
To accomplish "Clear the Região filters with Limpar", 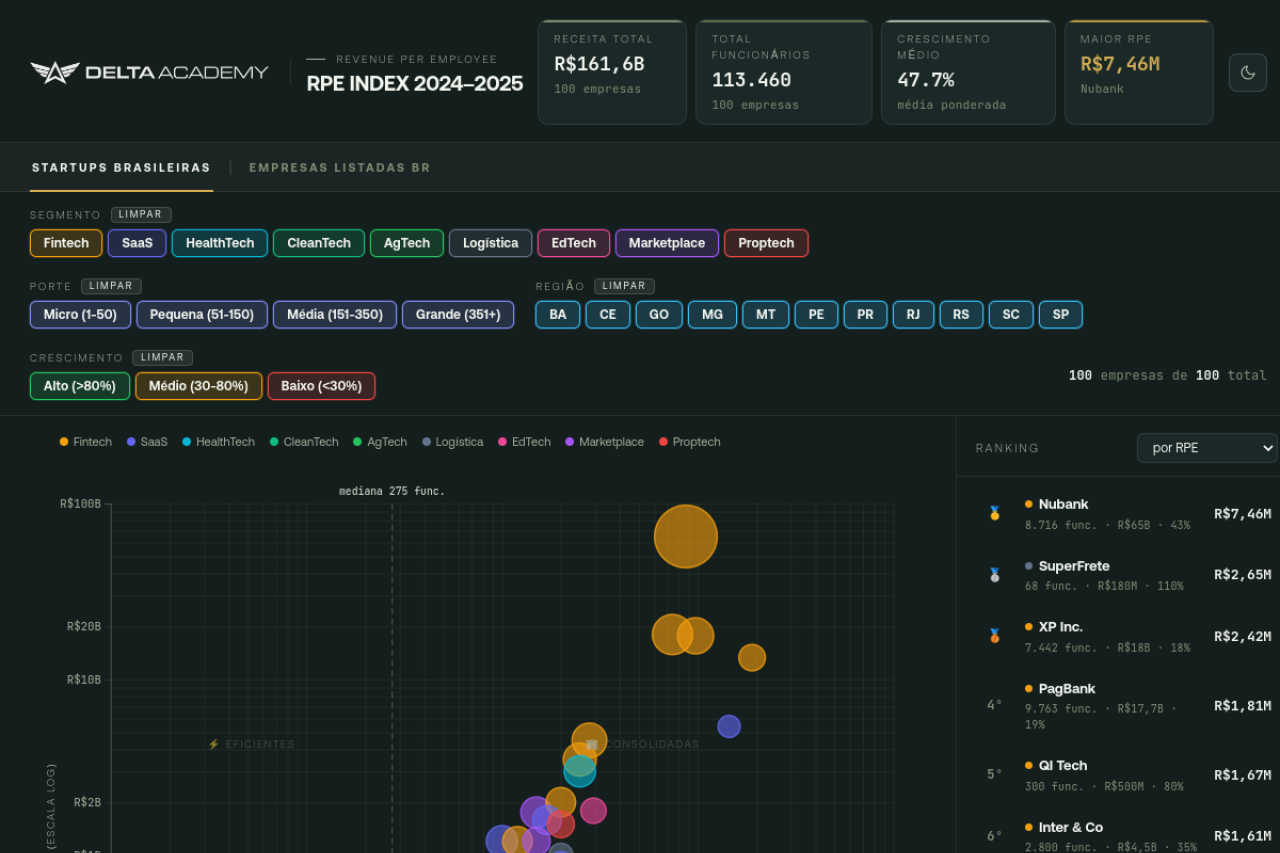I will [624, 286].
